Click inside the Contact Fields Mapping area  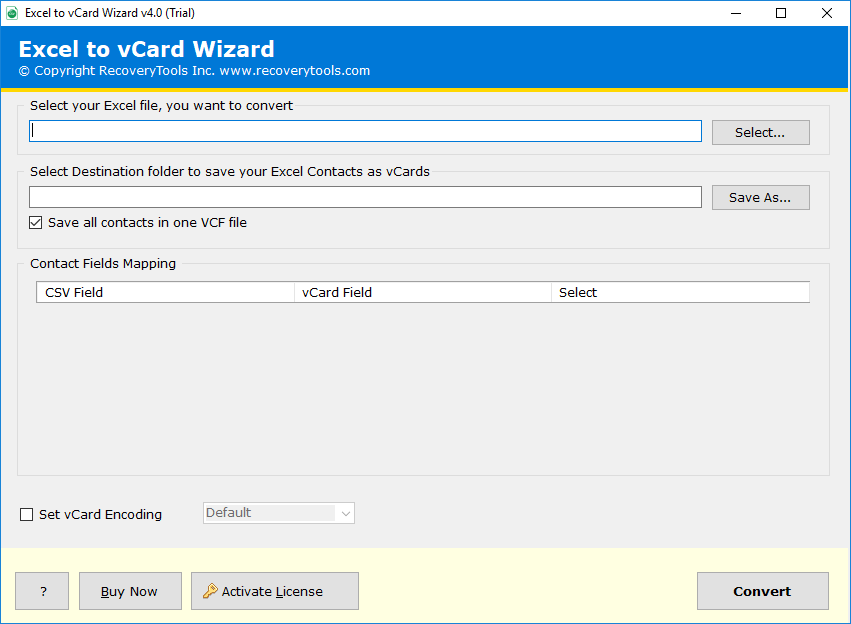420,390
